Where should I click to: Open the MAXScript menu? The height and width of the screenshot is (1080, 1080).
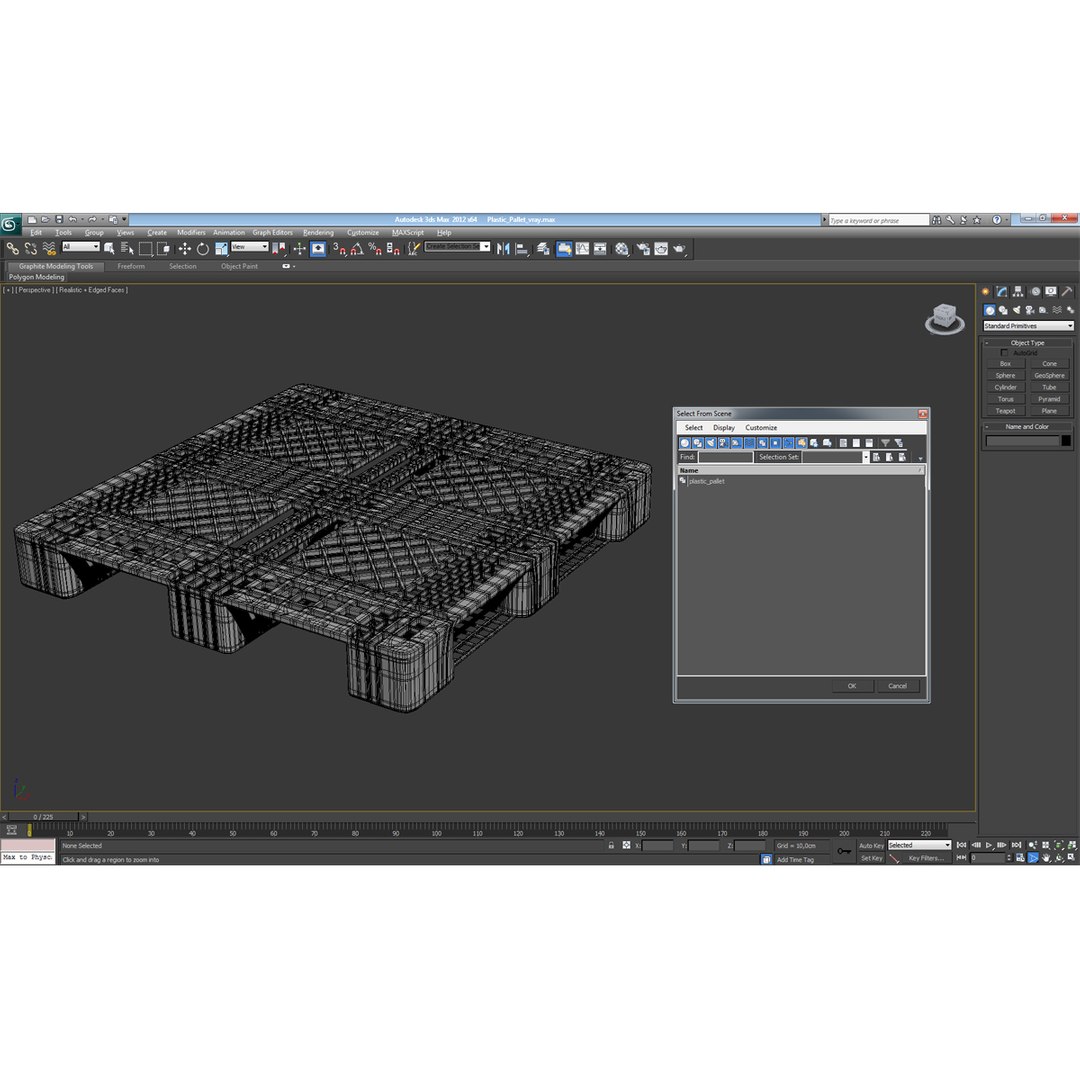[408, 233]
